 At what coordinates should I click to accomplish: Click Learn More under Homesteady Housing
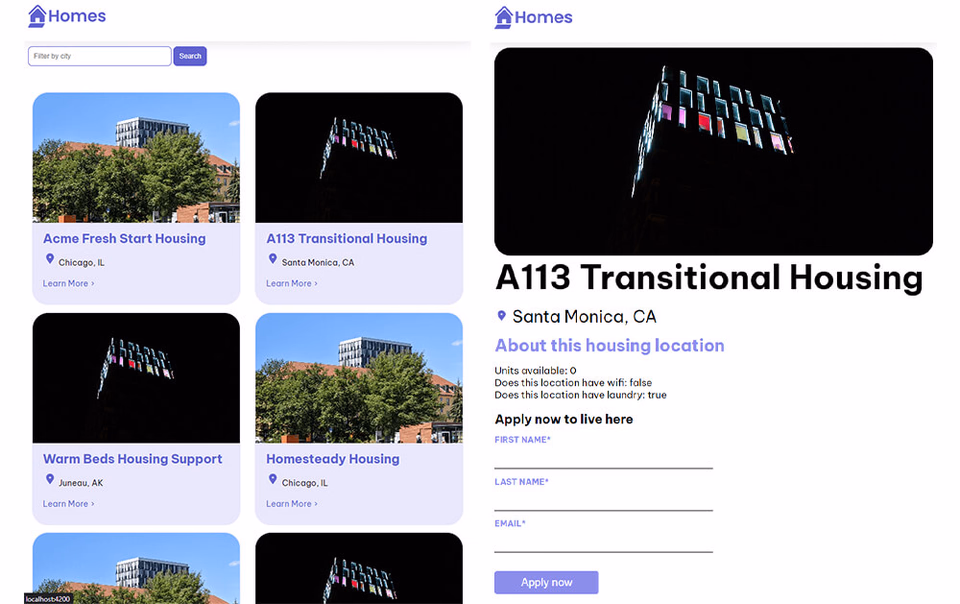click(291, 504)
